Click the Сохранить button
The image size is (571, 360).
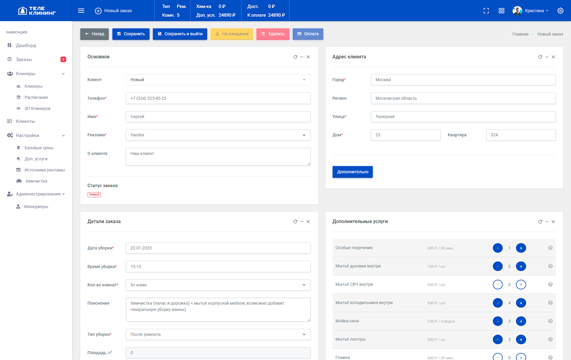[131, 34]
